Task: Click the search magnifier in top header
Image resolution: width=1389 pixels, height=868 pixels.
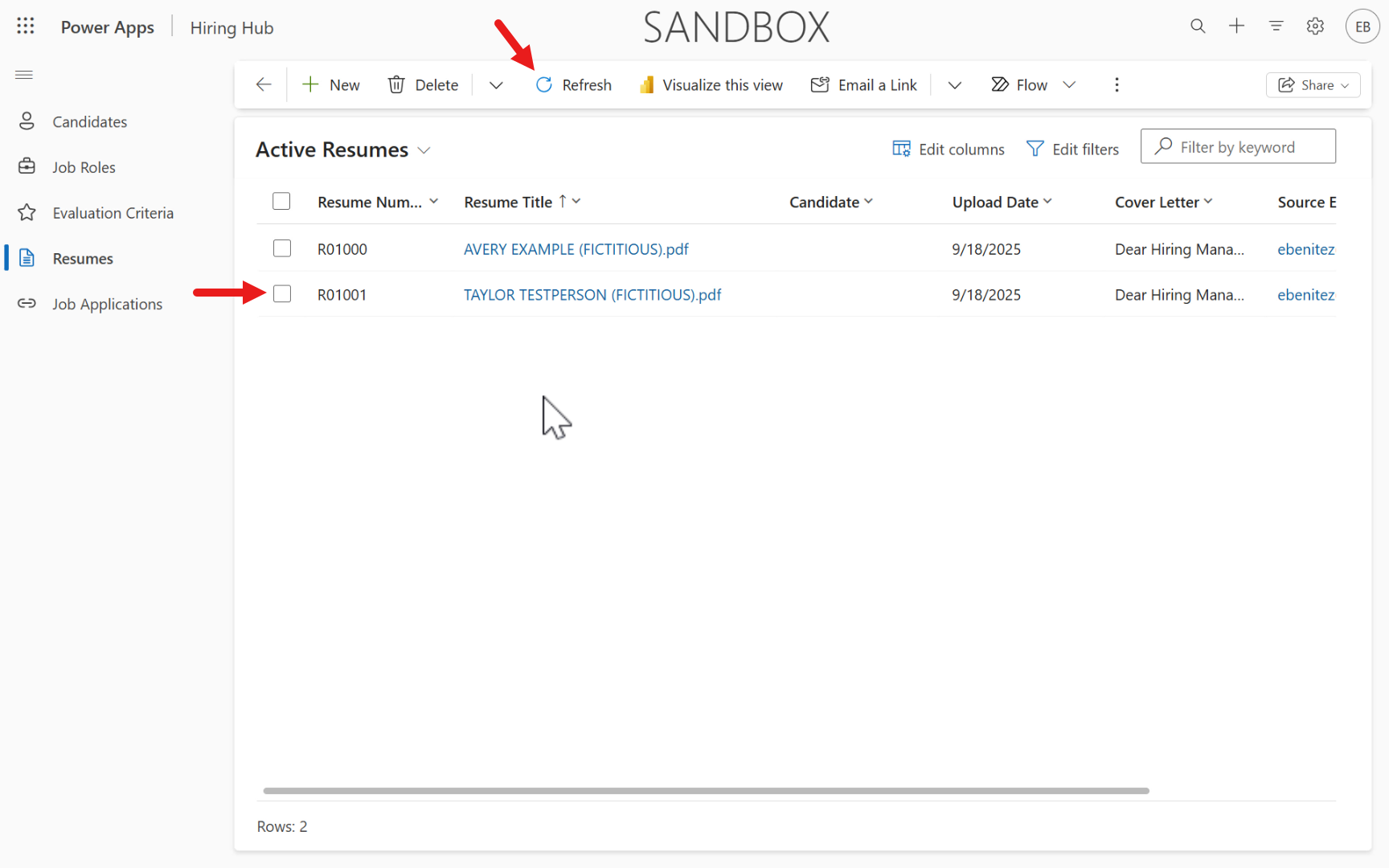Action: pos(1198,27)
